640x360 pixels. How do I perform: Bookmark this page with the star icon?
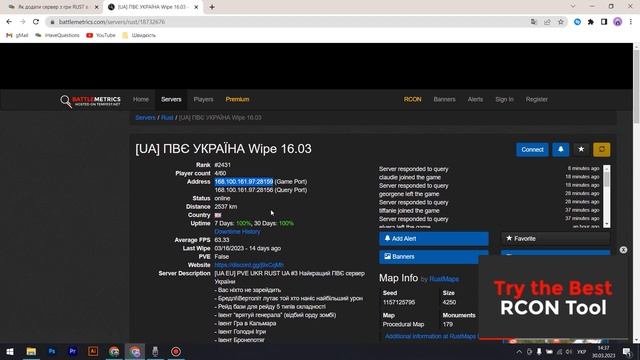point(561,22)
